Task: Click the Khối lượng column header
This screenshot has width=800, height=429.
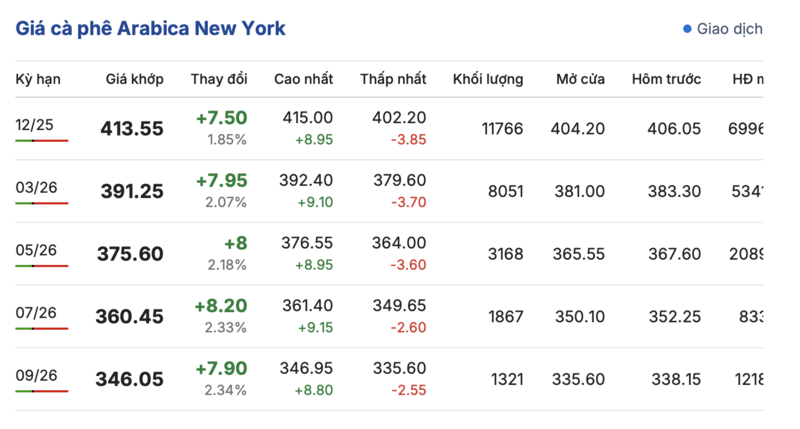Action: click(488, 79)
